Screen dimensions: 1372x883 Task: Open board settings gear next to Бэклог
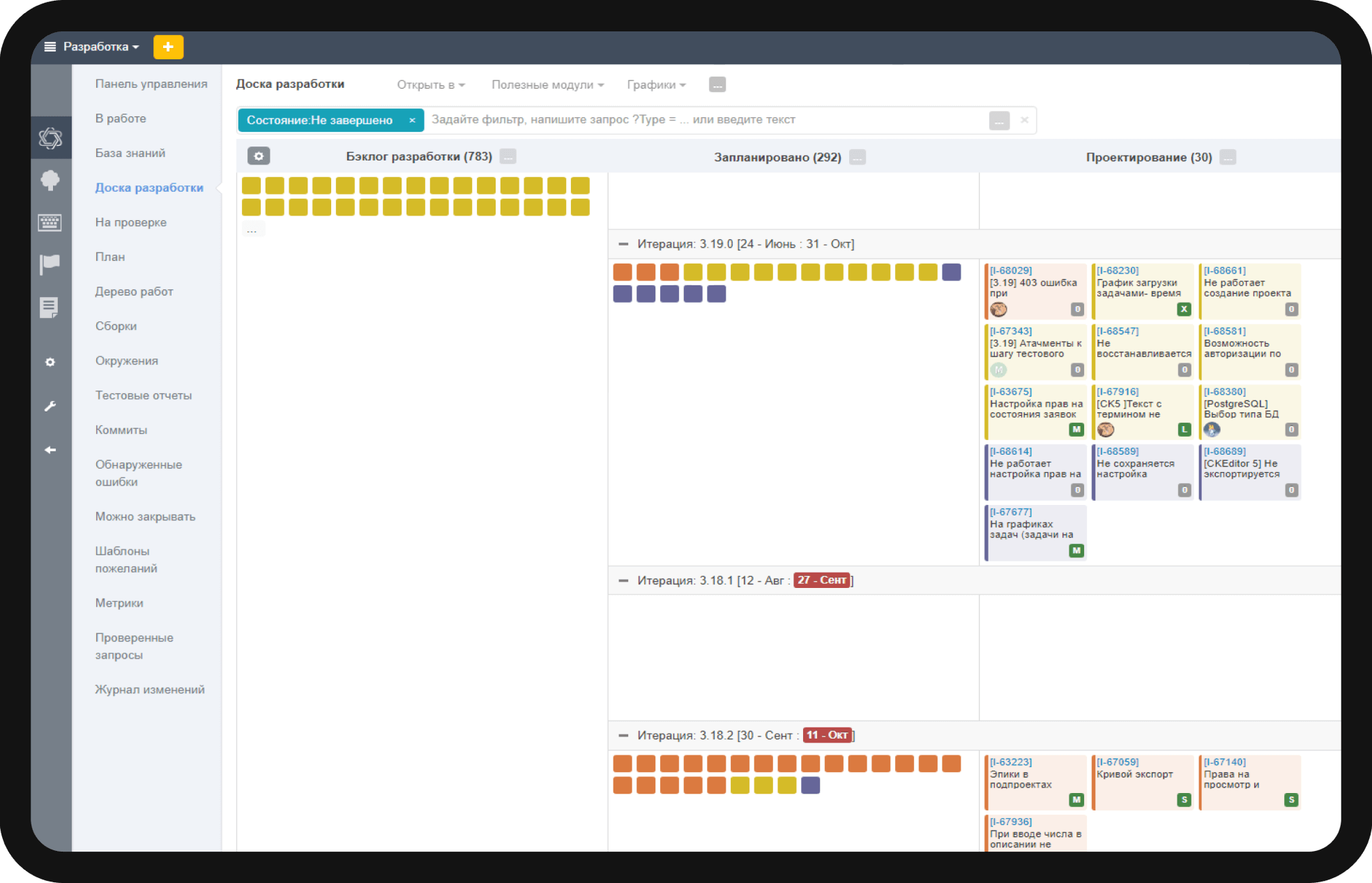tap(259, 156)
